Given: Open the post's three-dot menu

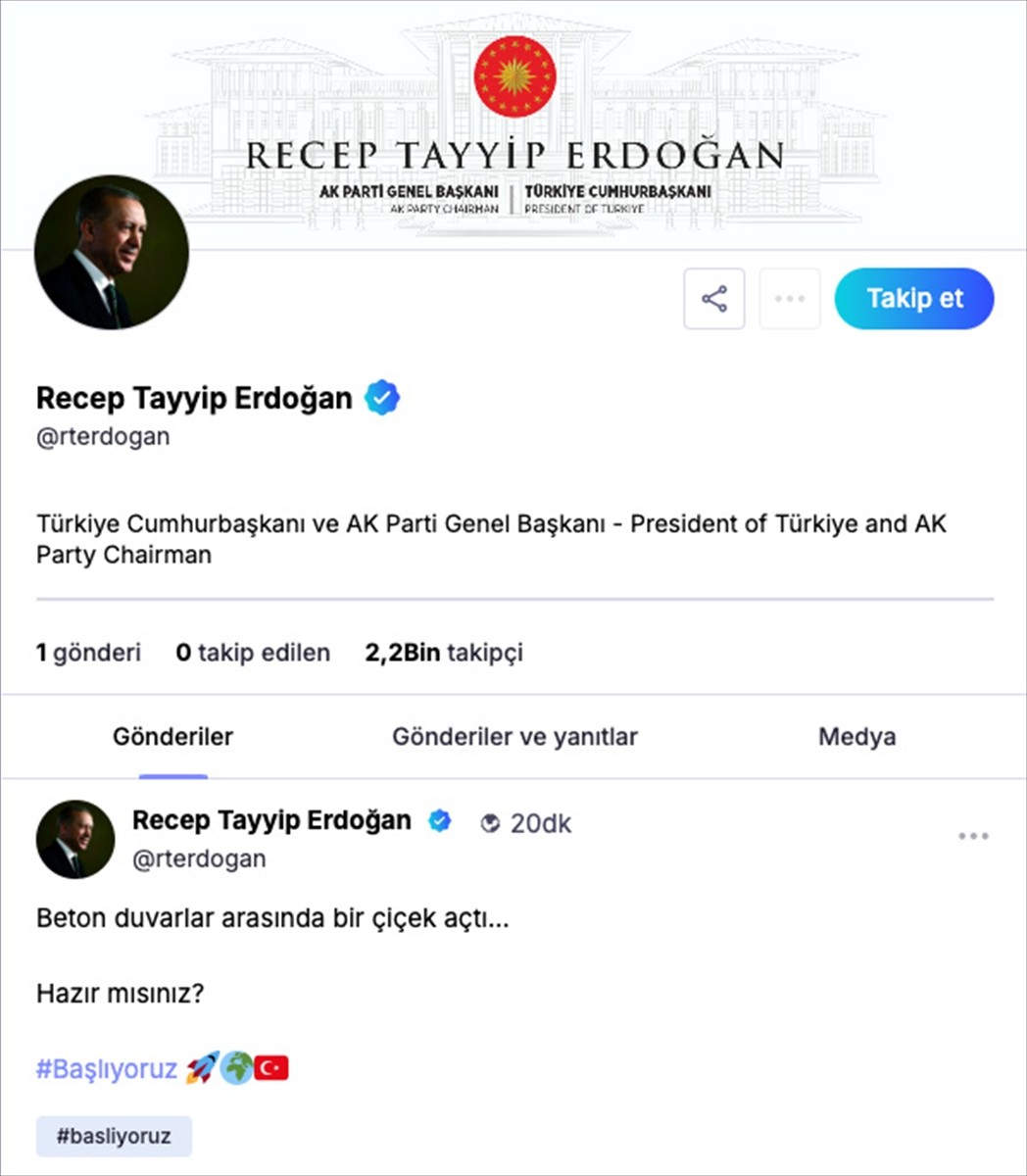Looking at the screenshot, I should [x=973, y=835].
